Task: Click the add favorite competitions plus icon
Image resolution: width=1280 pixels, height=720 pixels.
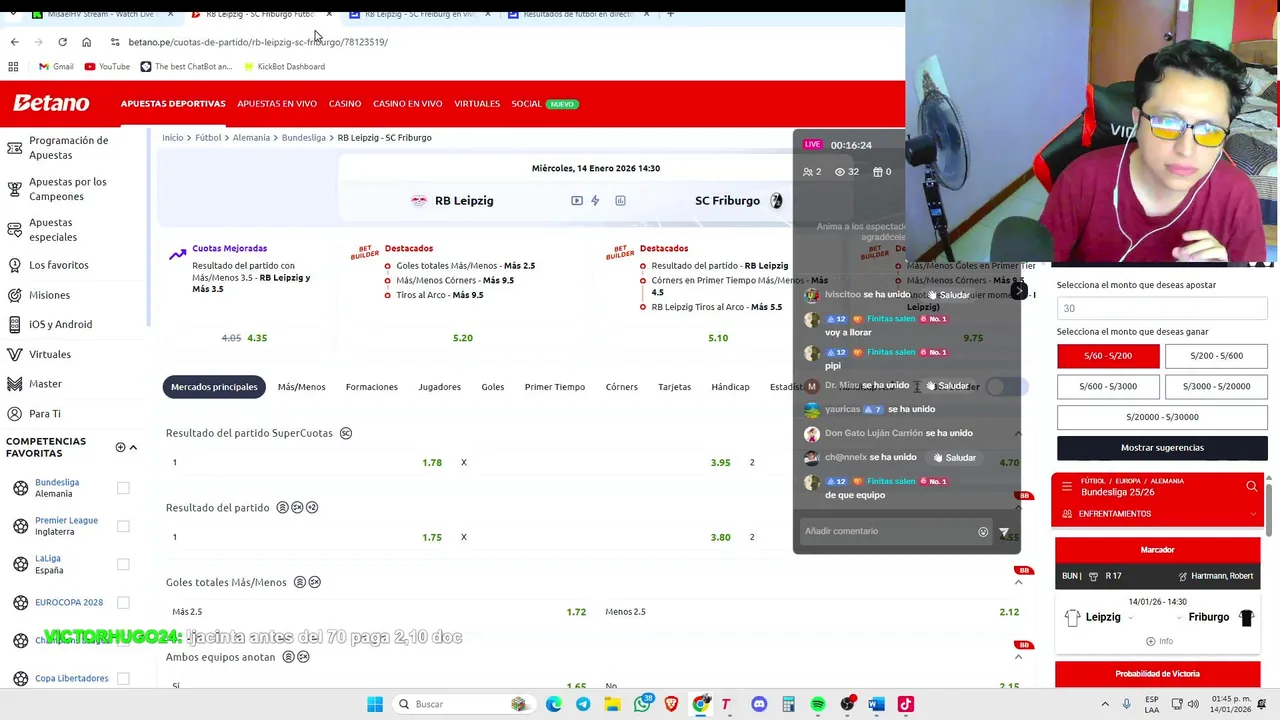Action: point(120,447)
